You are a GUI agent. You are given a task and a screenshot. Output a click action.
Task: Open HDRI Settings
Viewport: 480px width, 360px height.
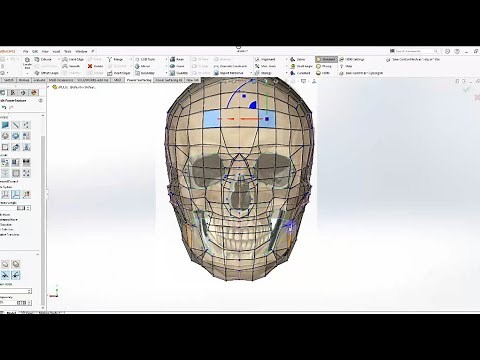(352, 59)
